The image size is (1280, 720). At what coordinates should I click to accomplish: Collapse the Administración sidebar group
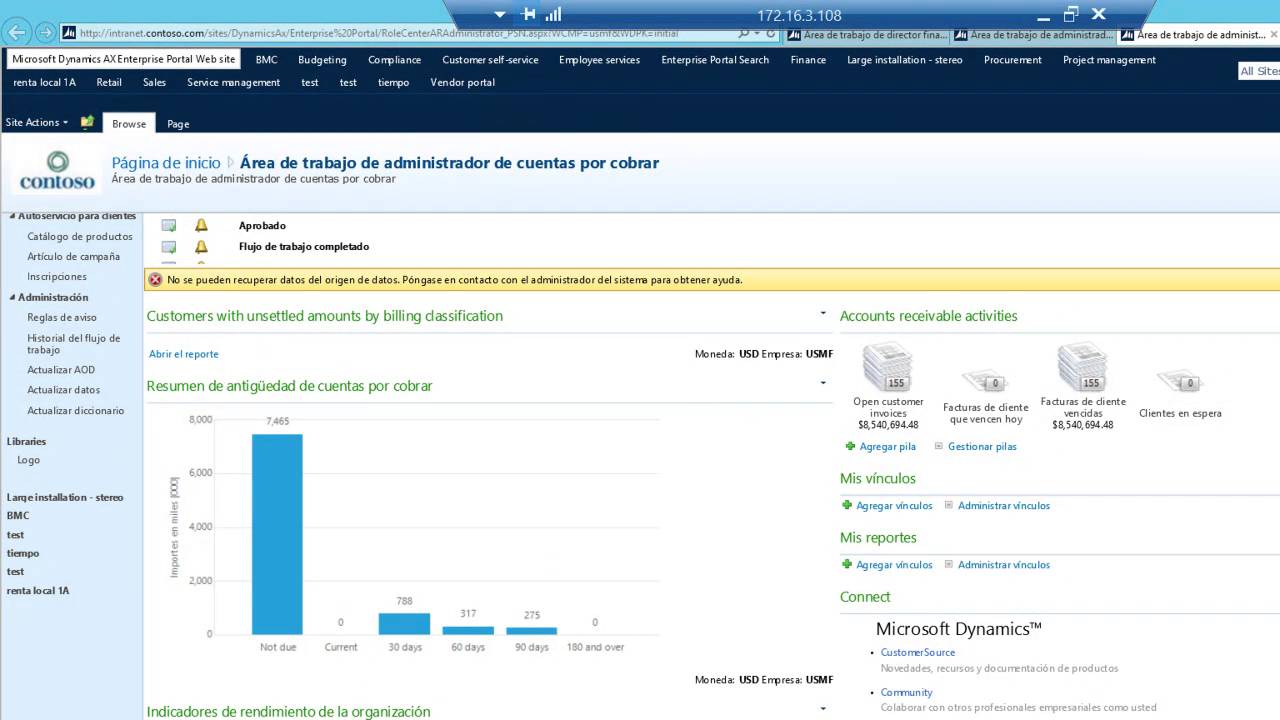click(12, 297)
